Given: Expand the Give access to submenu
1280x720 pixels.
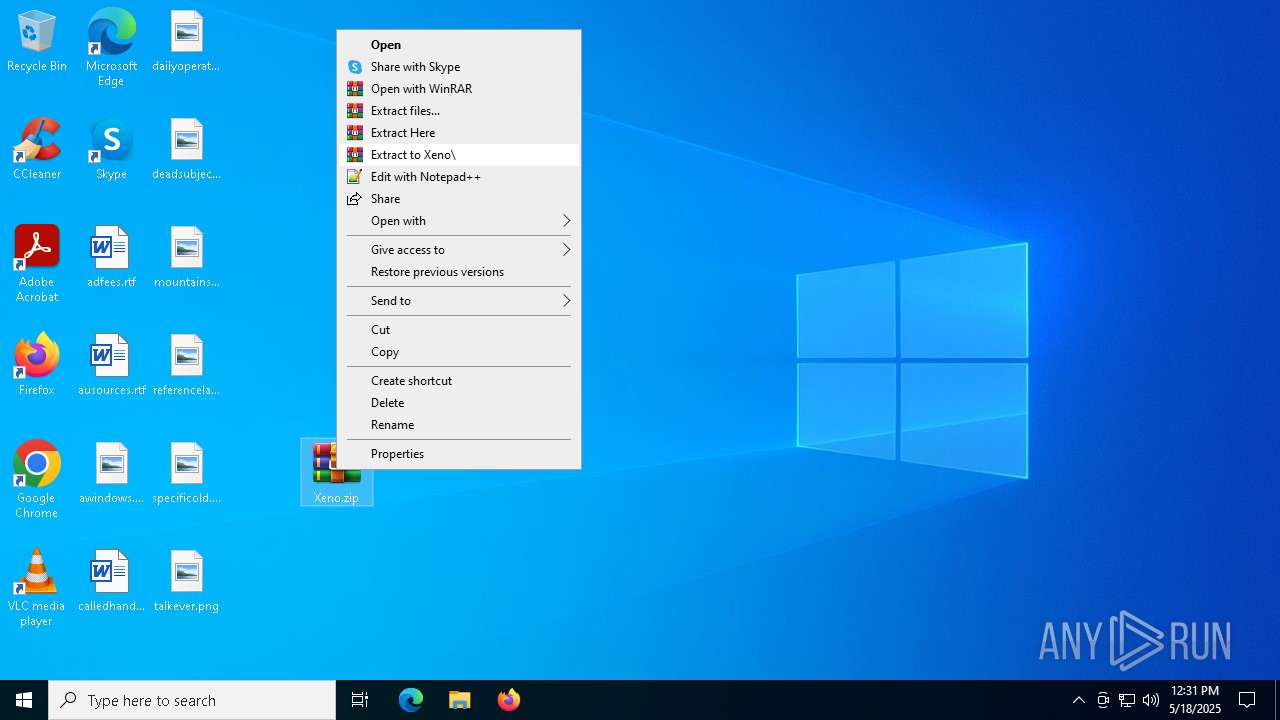Looking at the screenshot, I should pyautogui.click(x=459, y=250).
